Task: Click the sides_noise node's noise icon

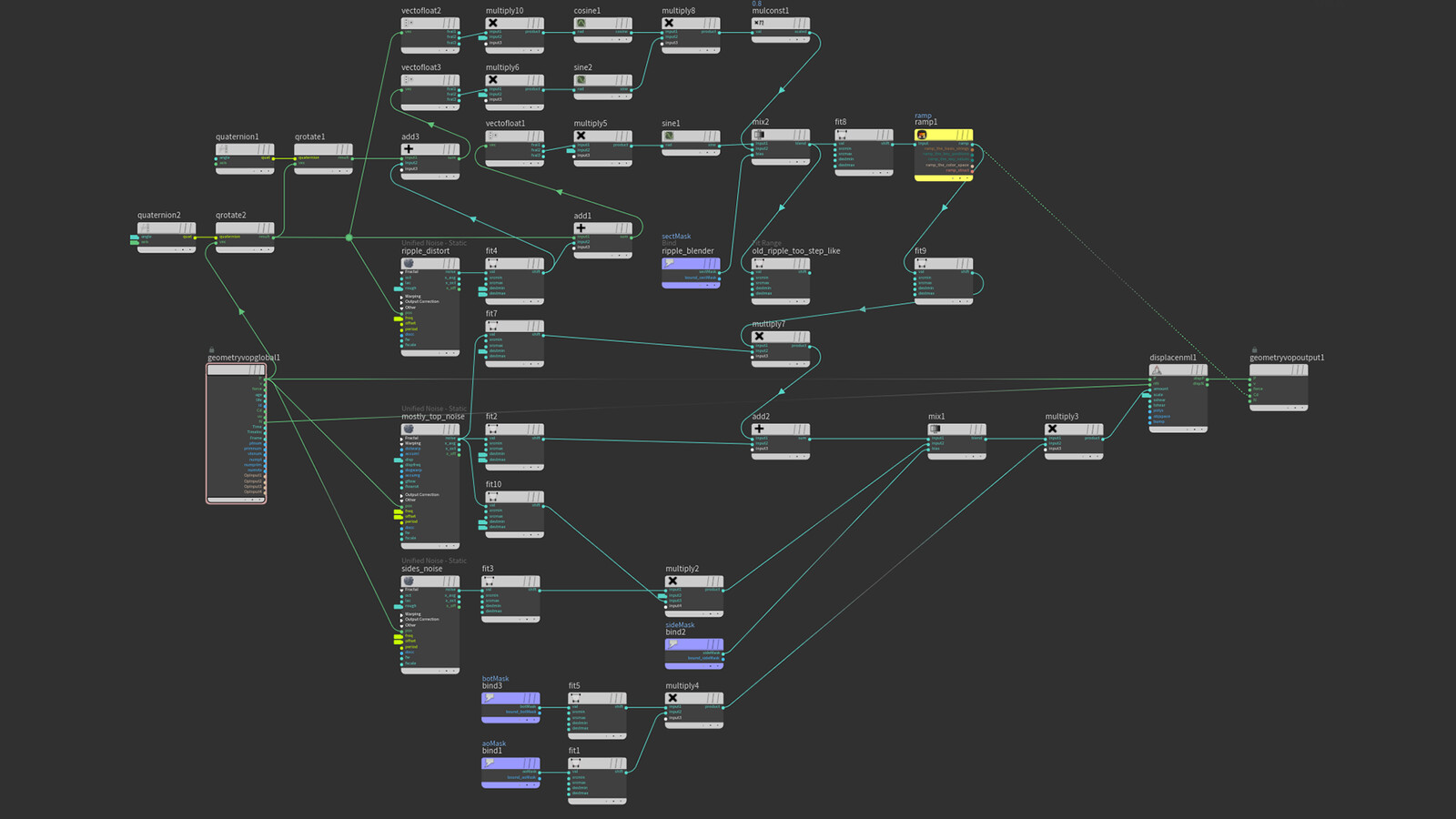Action: [409, 581]
